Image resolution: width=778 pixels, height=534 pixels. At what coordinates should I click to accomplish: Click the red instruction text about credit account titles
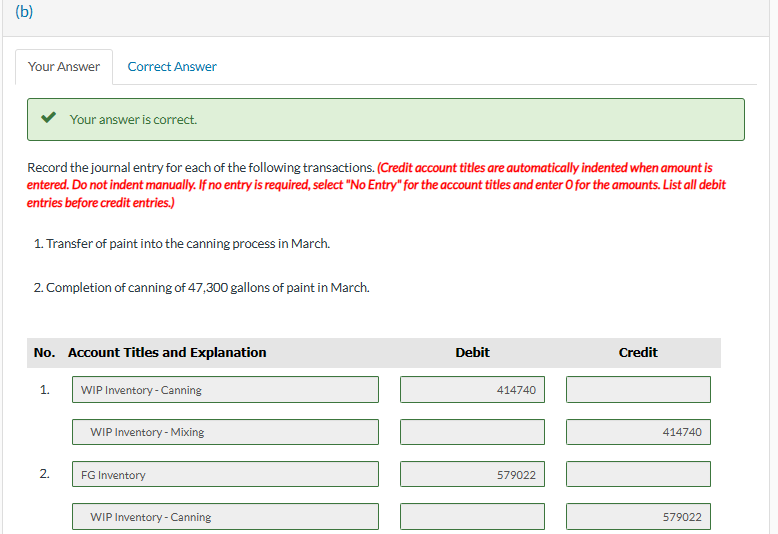(x=376, y=185)
